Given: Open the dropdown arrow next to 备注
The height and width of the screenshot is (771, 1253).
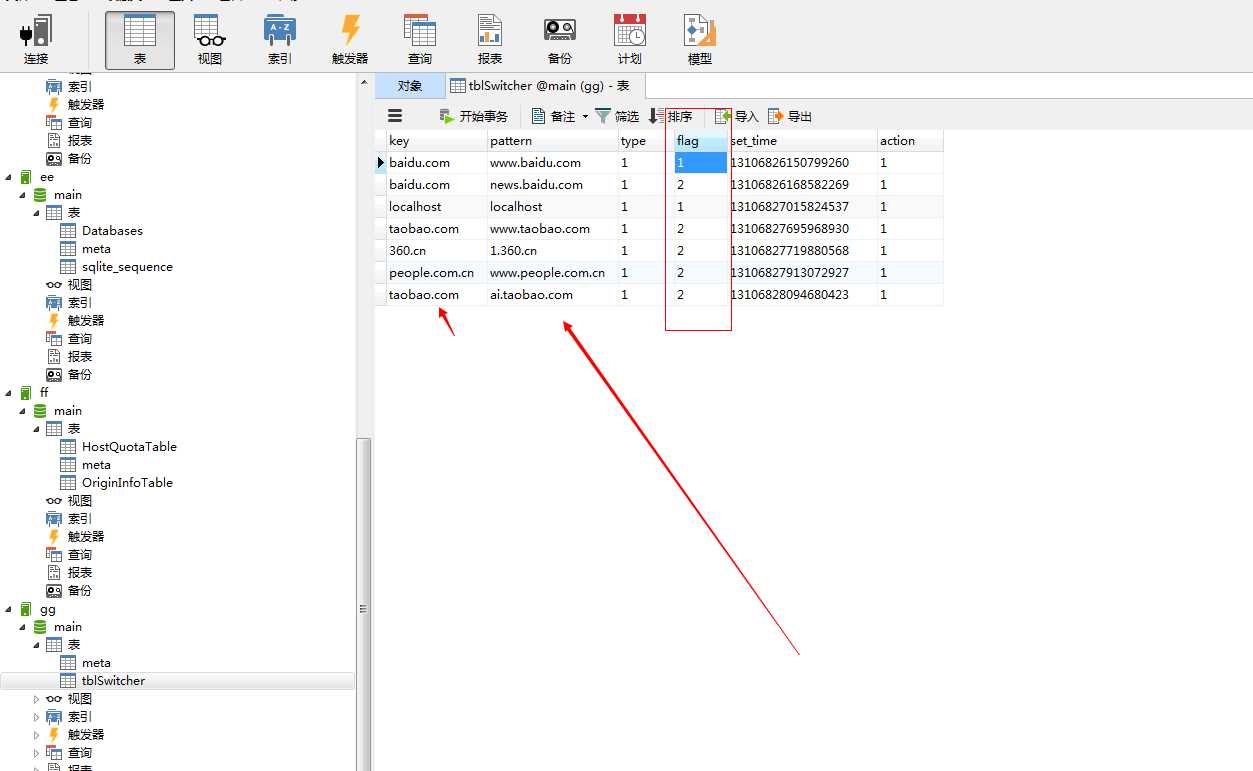Looking at the screenshot, I should pos(585,117).
